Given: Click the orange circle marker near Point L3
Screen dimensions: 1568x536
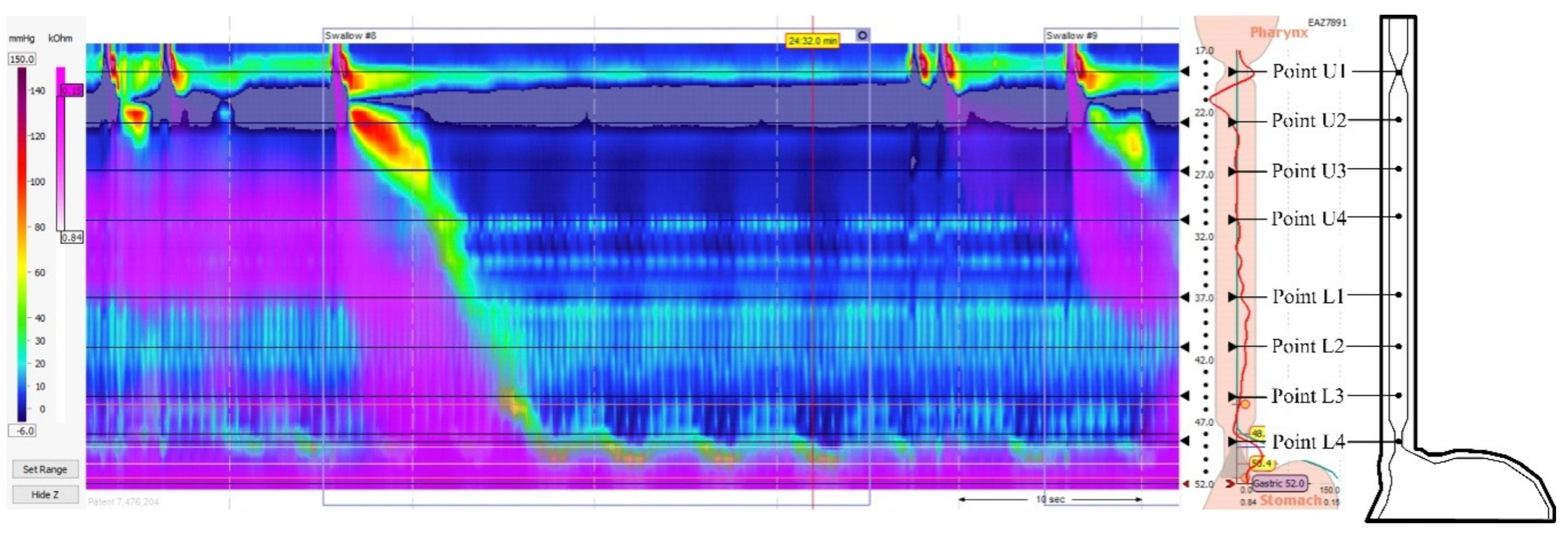Looking at the screenshot, I should click(1245, 404).
